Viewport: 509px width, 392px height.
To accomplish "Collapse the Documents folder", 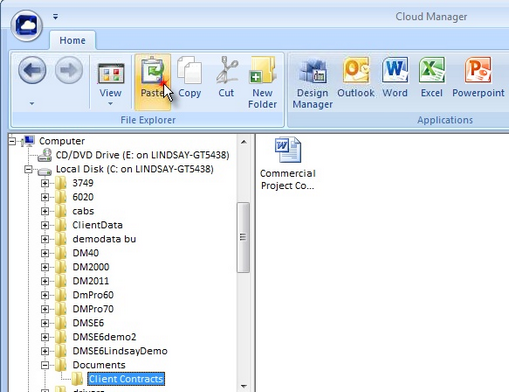I will (45, 365).
